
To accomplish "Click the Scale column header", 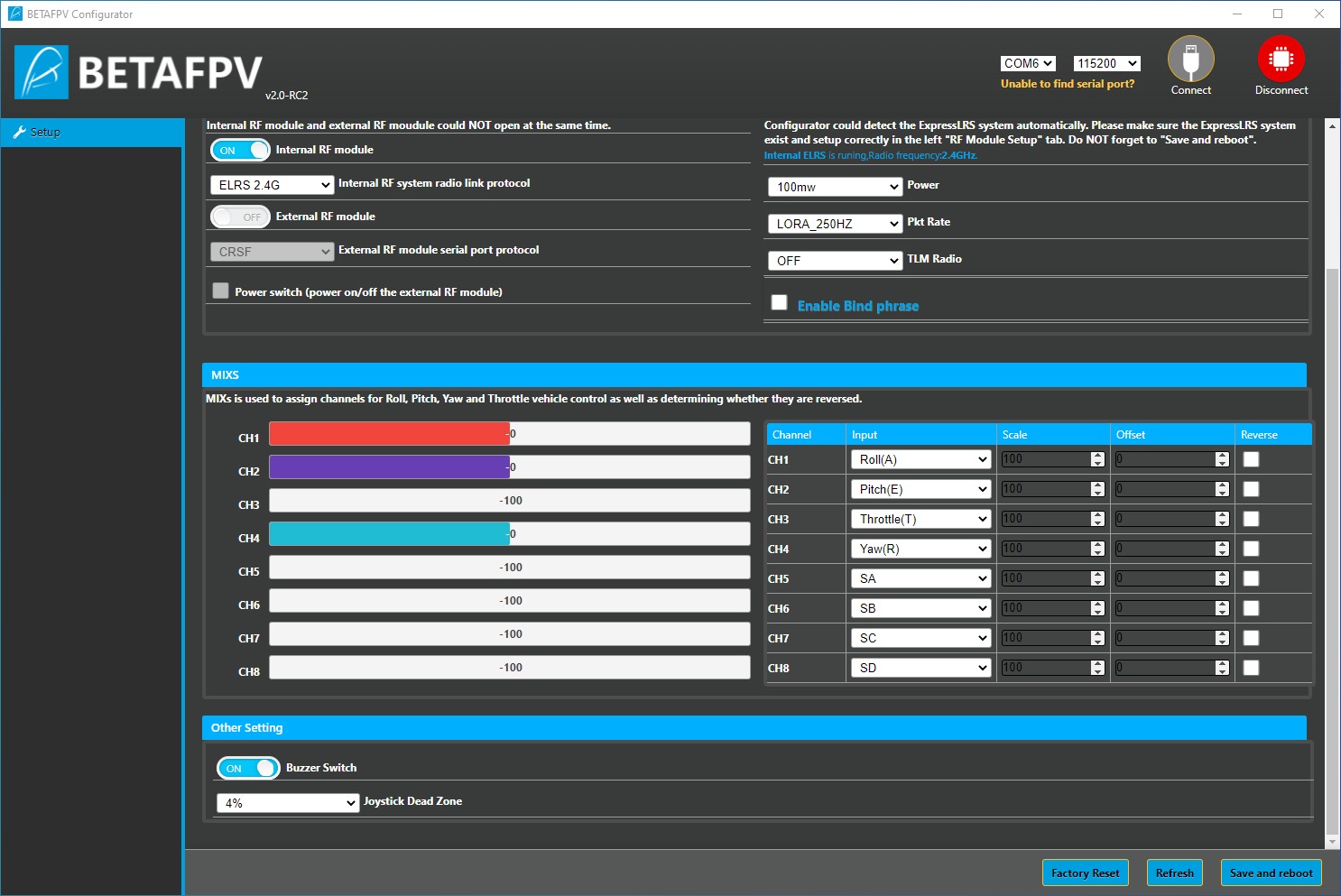I will (1052, 434).
